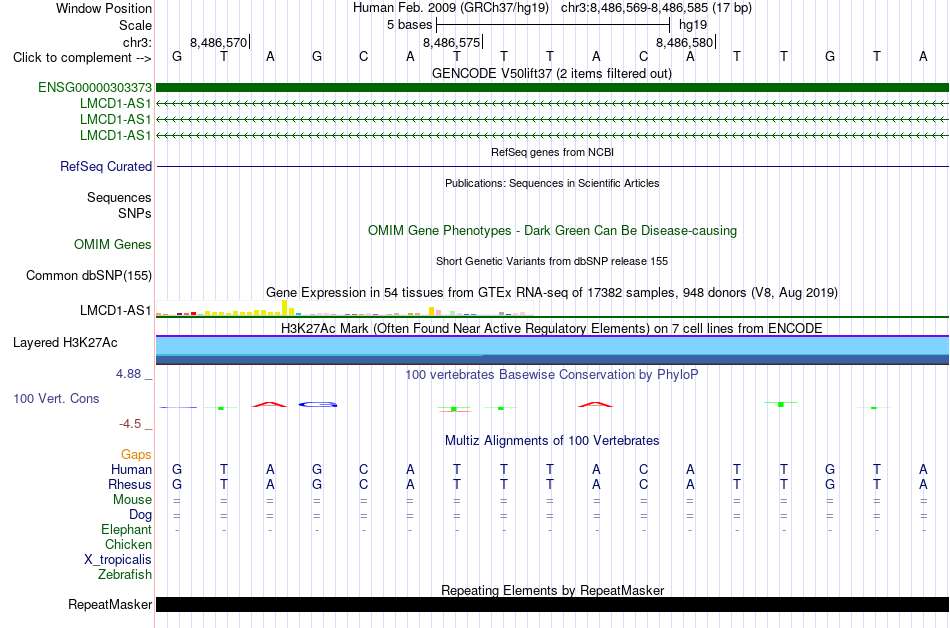Click the OMIM Gene Phenotypes track title

point(552,230)
